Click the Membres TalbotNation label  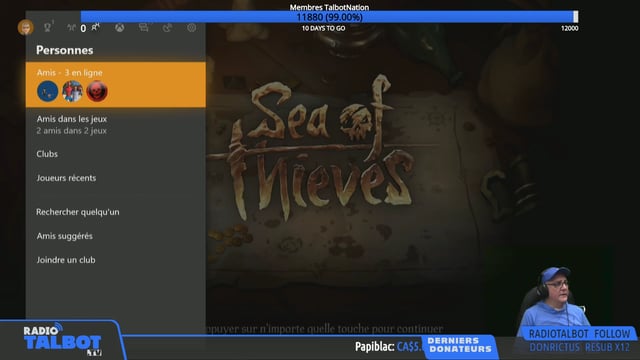click(x=329, y=7)
